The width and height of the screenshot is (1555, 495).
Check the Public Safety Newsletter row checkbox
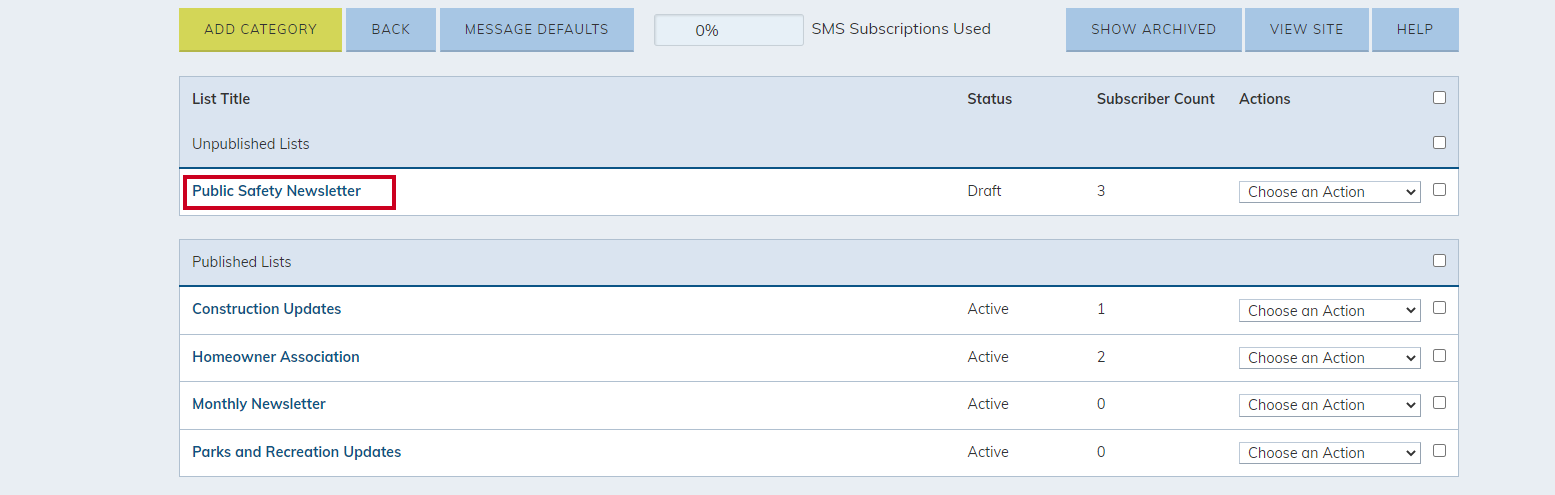tap(1439, 189)
